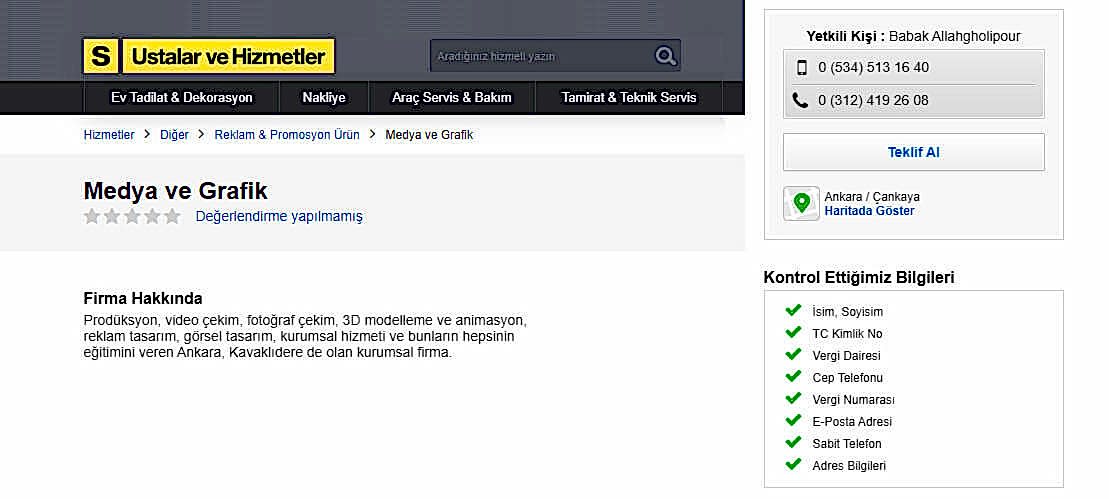1109x499 pixels.
Task: Go to Hizmetler breadcrumb link
Action: click(109, 135)
